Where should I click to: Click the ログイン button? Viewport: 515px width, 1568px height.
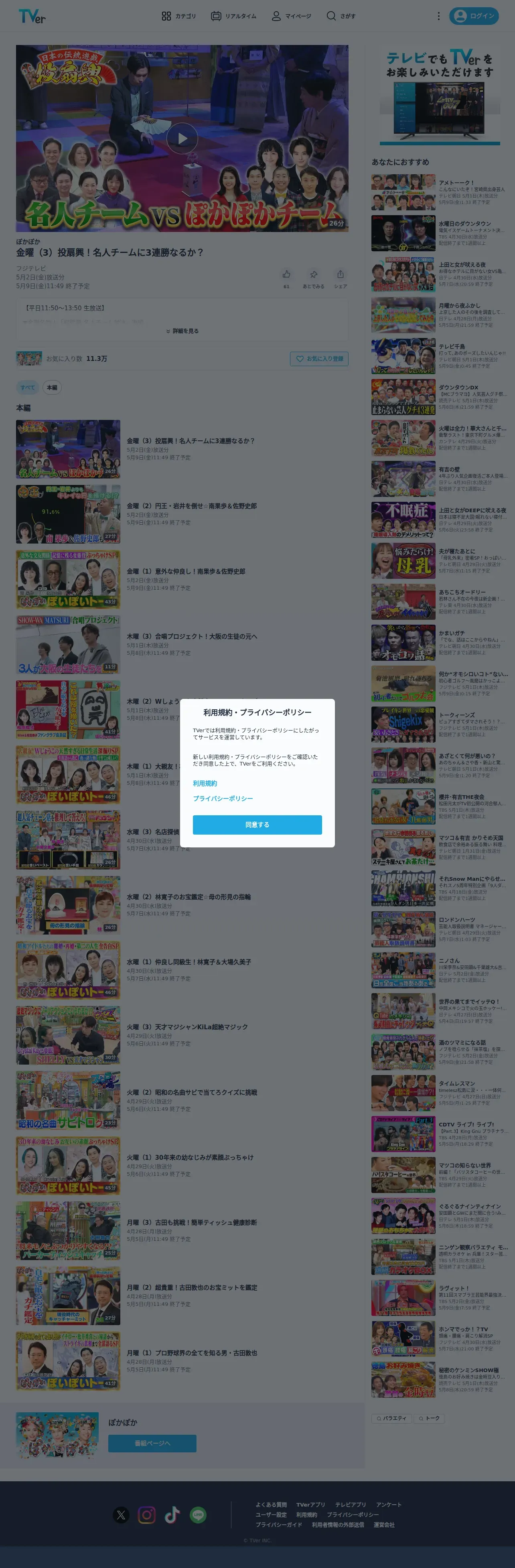tap(474, 16)
